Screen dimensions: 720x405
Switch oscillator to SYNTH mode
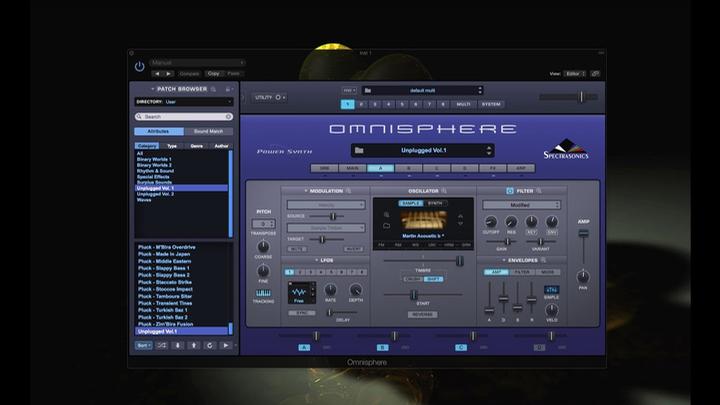coord(435,203)
